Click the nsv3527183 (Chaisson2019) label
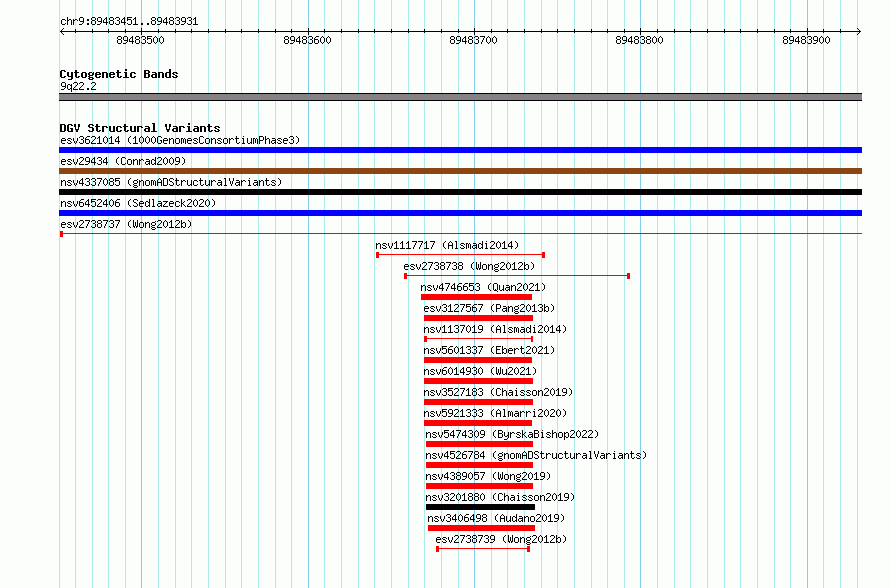 point(498,392)
